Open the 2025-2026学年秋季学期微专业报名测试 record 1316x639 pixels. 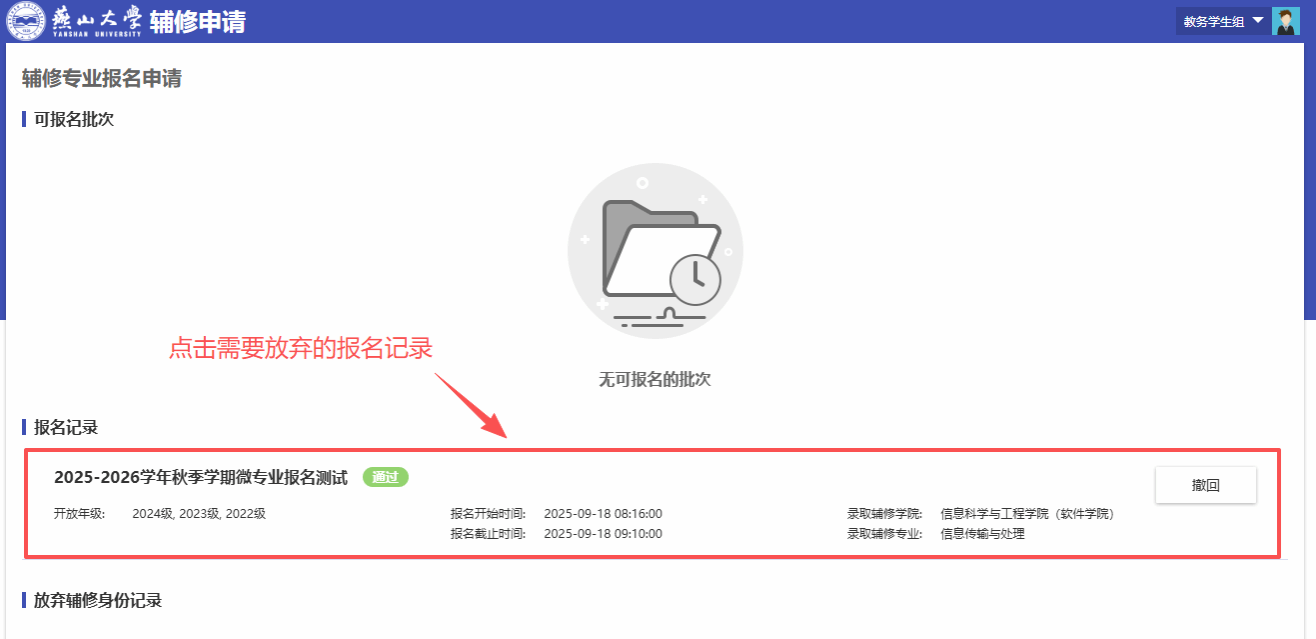tap(201, 478)
